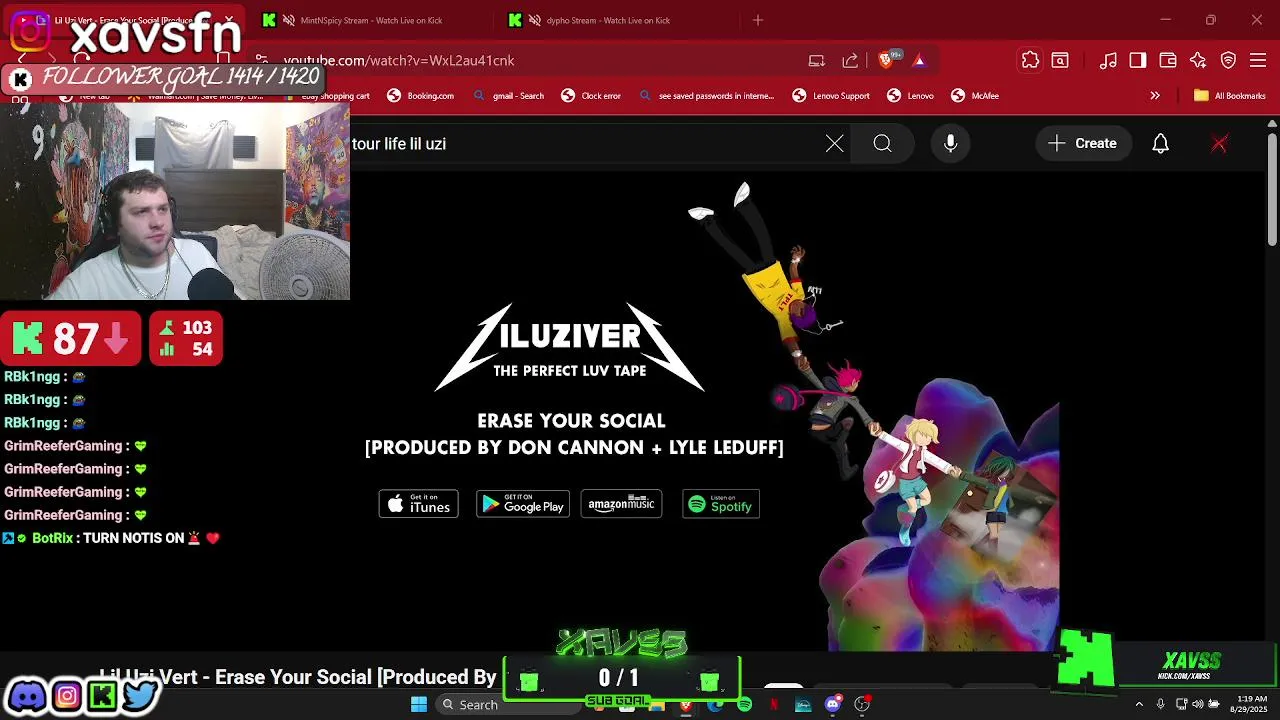Click the install app icon in address bar
The width and height of the screenshot is (1280, 720).
(x=817, y=60)
